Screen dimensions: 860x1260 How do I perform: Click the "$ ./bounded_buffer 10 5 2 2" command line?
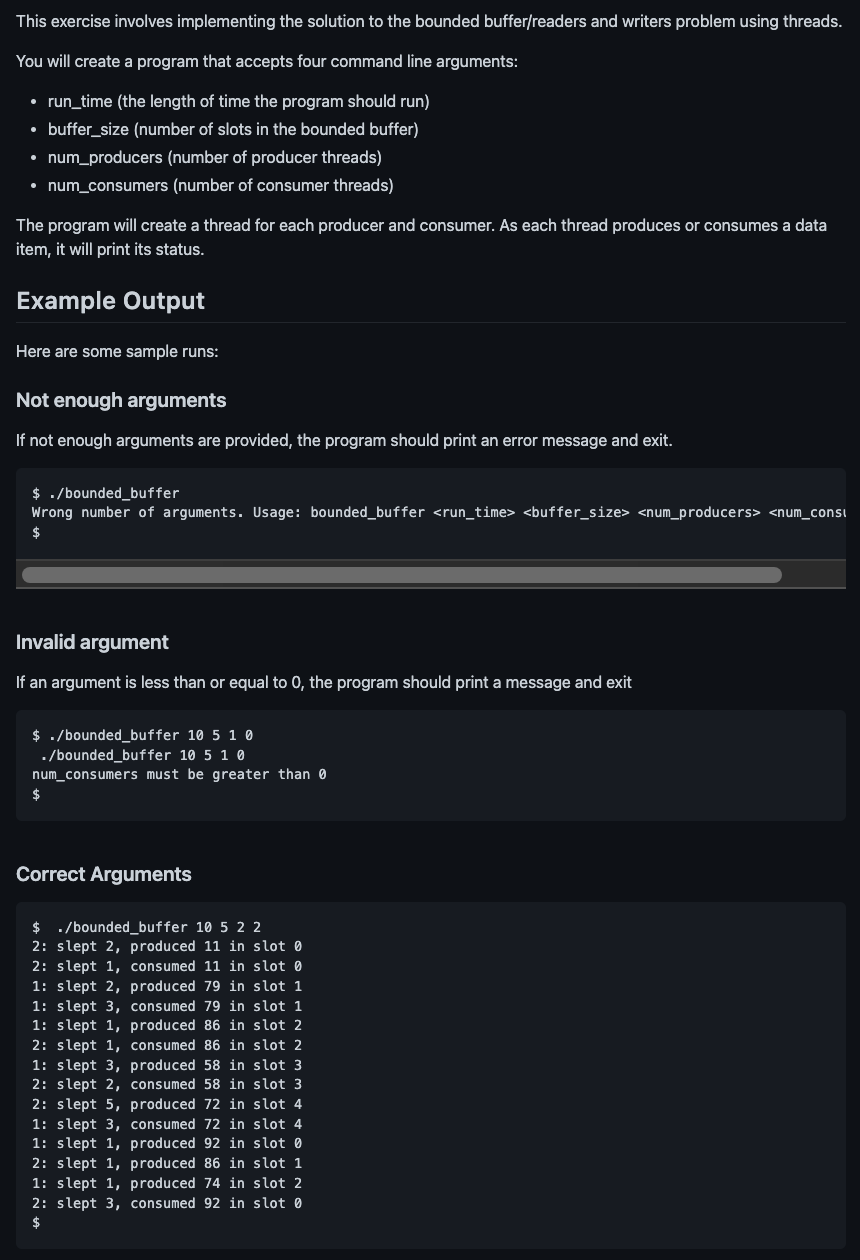point(147,927)
